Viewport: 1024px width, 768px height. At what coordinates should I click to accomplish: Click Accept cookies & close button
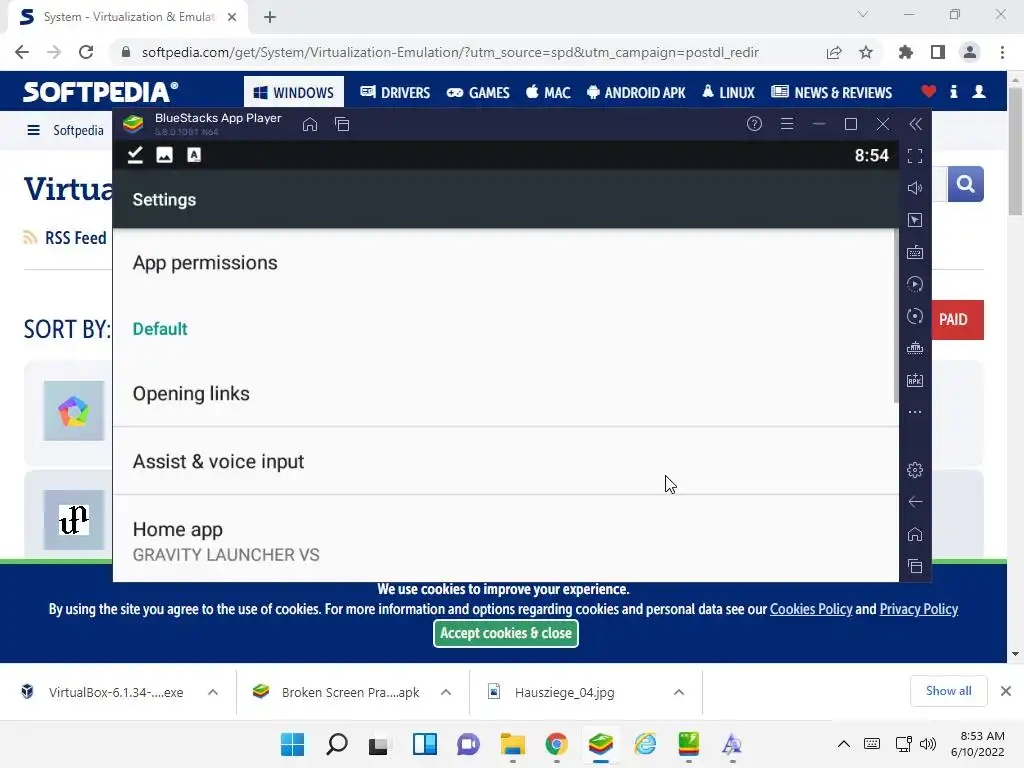505,633
